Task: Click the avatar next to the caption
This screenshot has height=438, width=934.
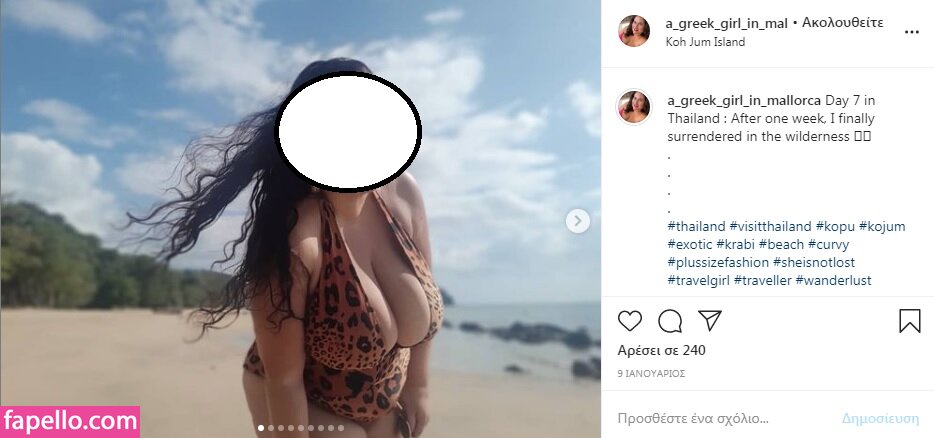Action: (x=634, y=107)
